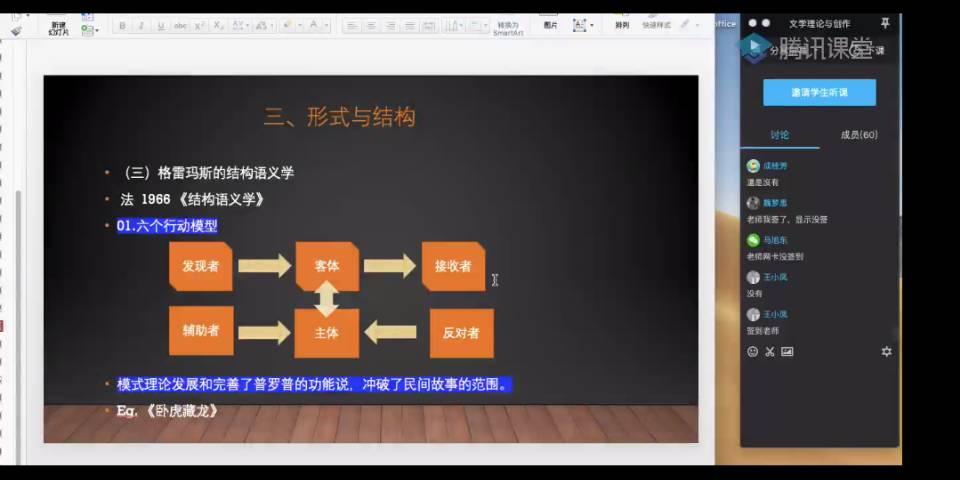Click the 新建幻灯片 button
This screenshot has width=960, height=480.
pos(57,26)
